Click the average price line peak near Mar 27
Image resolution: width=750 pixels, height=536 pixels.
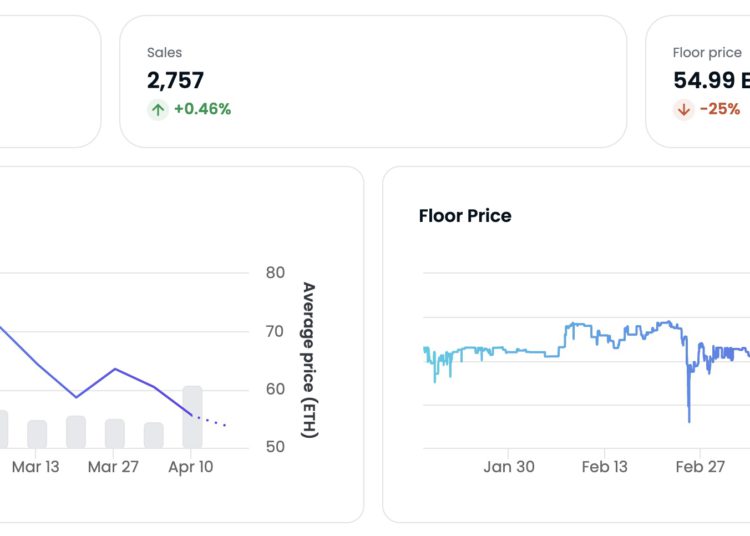115,369
